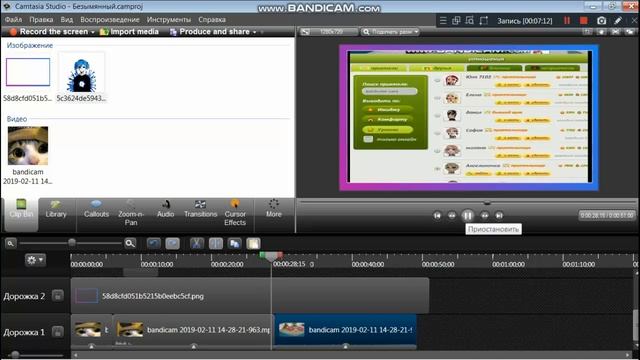
Task: Adjust track height slider at bottom left
Action: click(15, 355)
